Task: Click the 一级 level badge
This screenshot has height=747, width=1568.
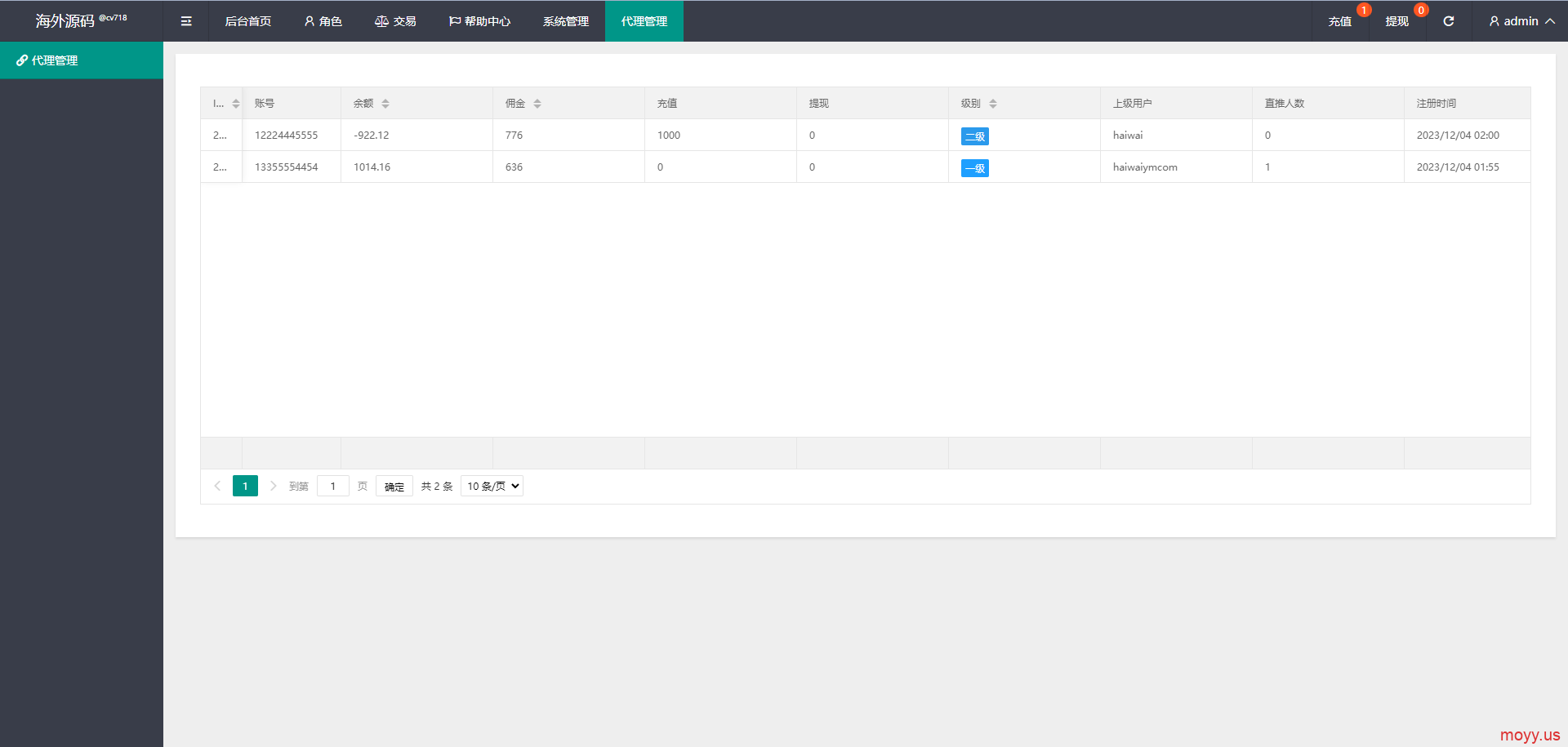Action: pyautogui.click(x=975, y=168)
